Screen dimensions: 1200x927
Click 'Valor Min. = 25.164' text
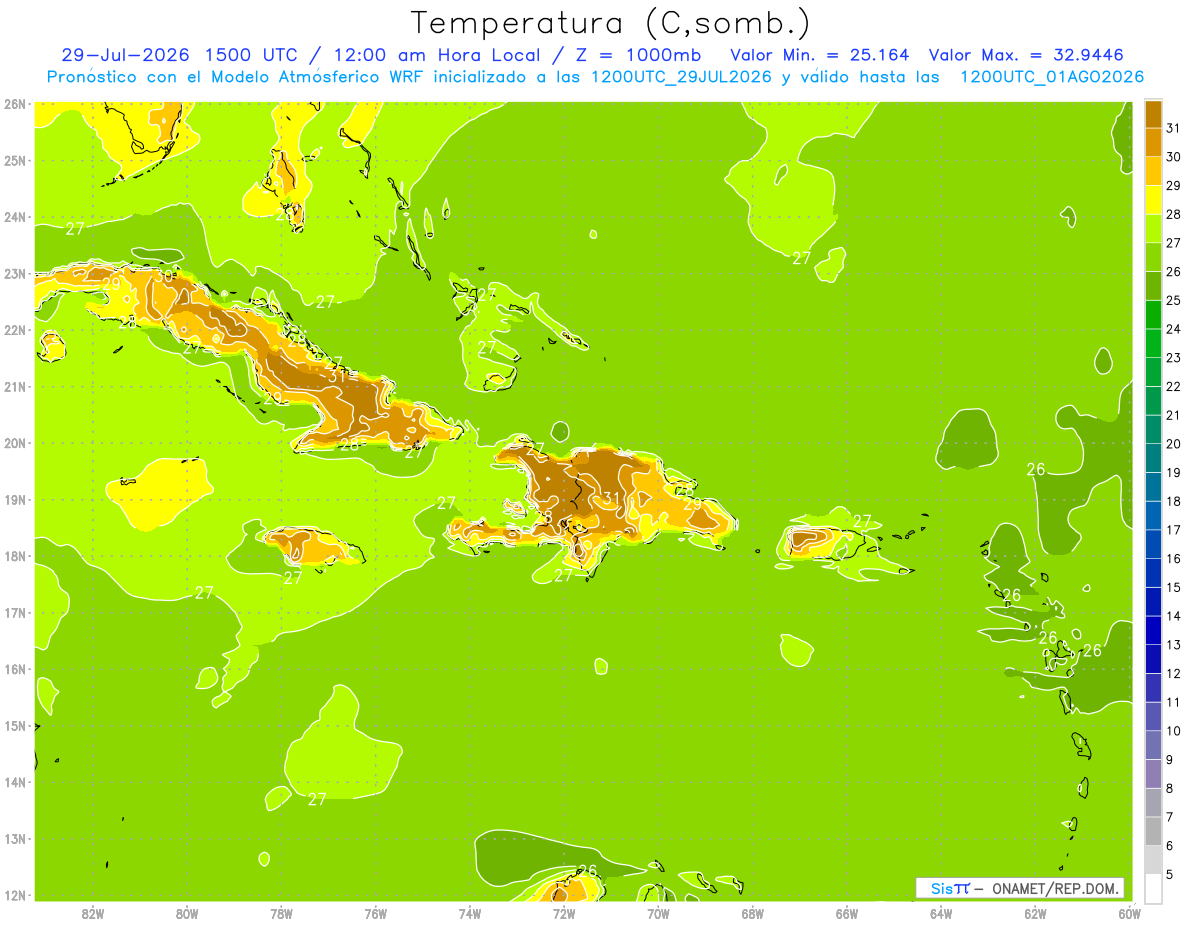click(820, 55)
